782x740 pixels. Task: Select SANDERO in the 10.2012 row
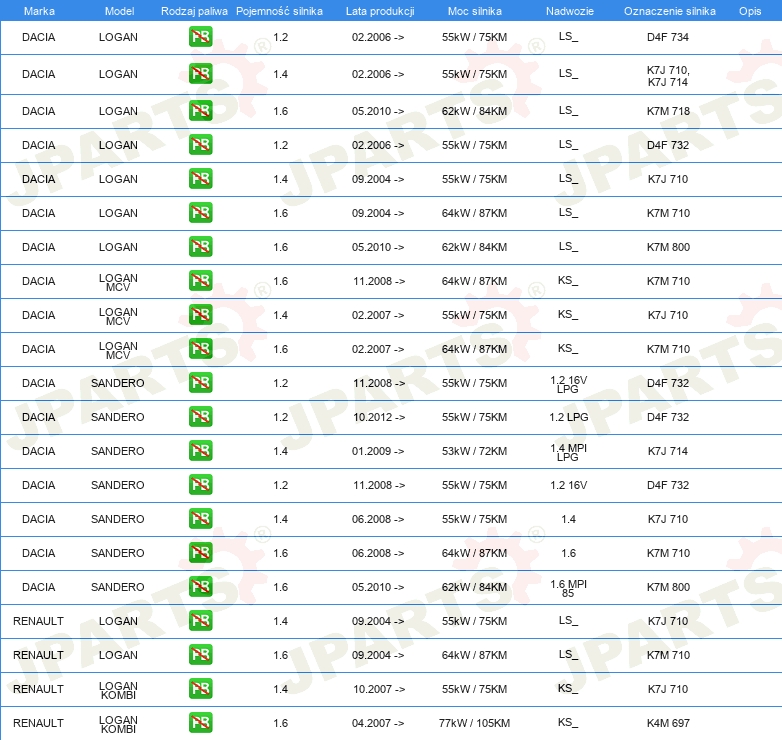pos(118,417)
